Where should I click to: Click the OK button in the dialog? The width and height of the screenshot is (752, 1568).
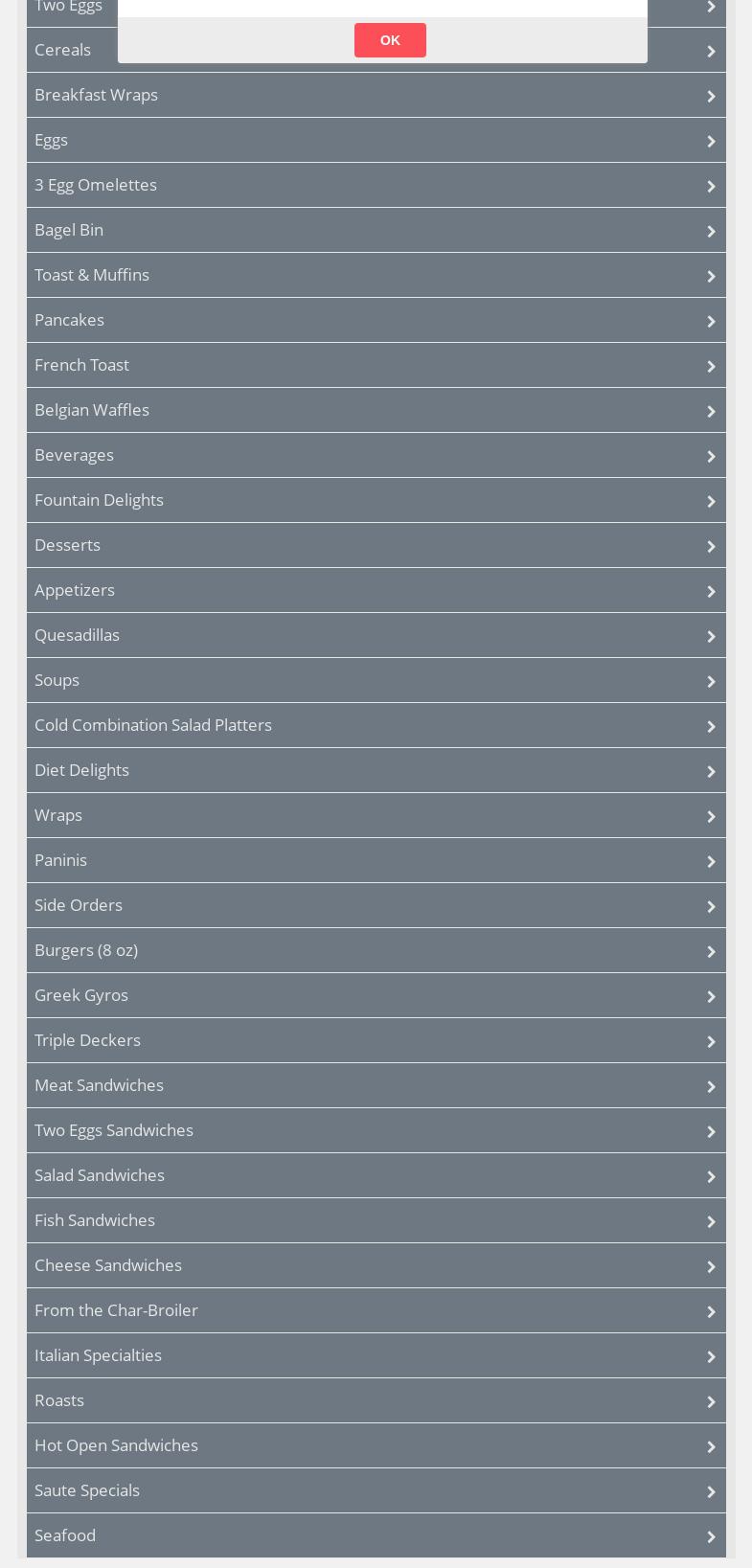click(x=390, y=40)
